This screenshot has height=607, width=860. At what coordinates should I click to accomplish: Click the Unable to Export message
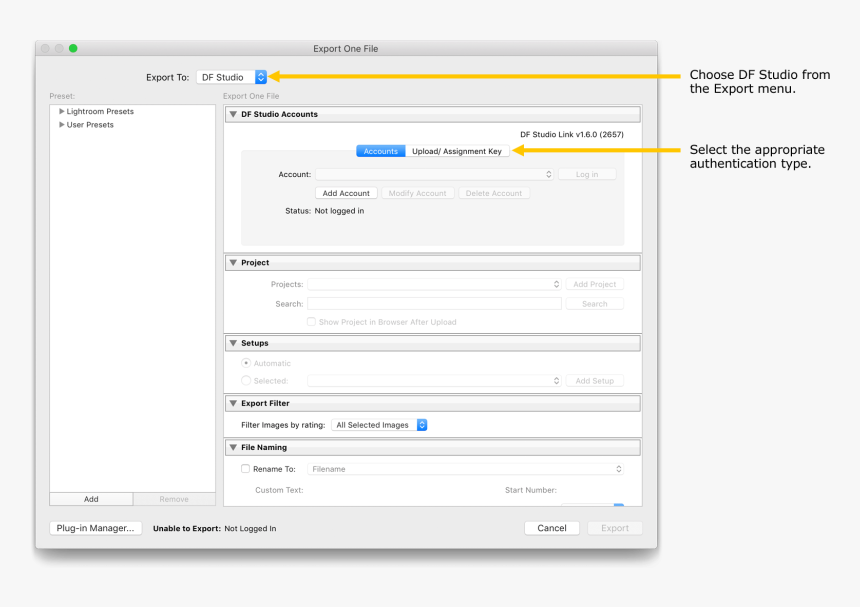tap(214, 529)
